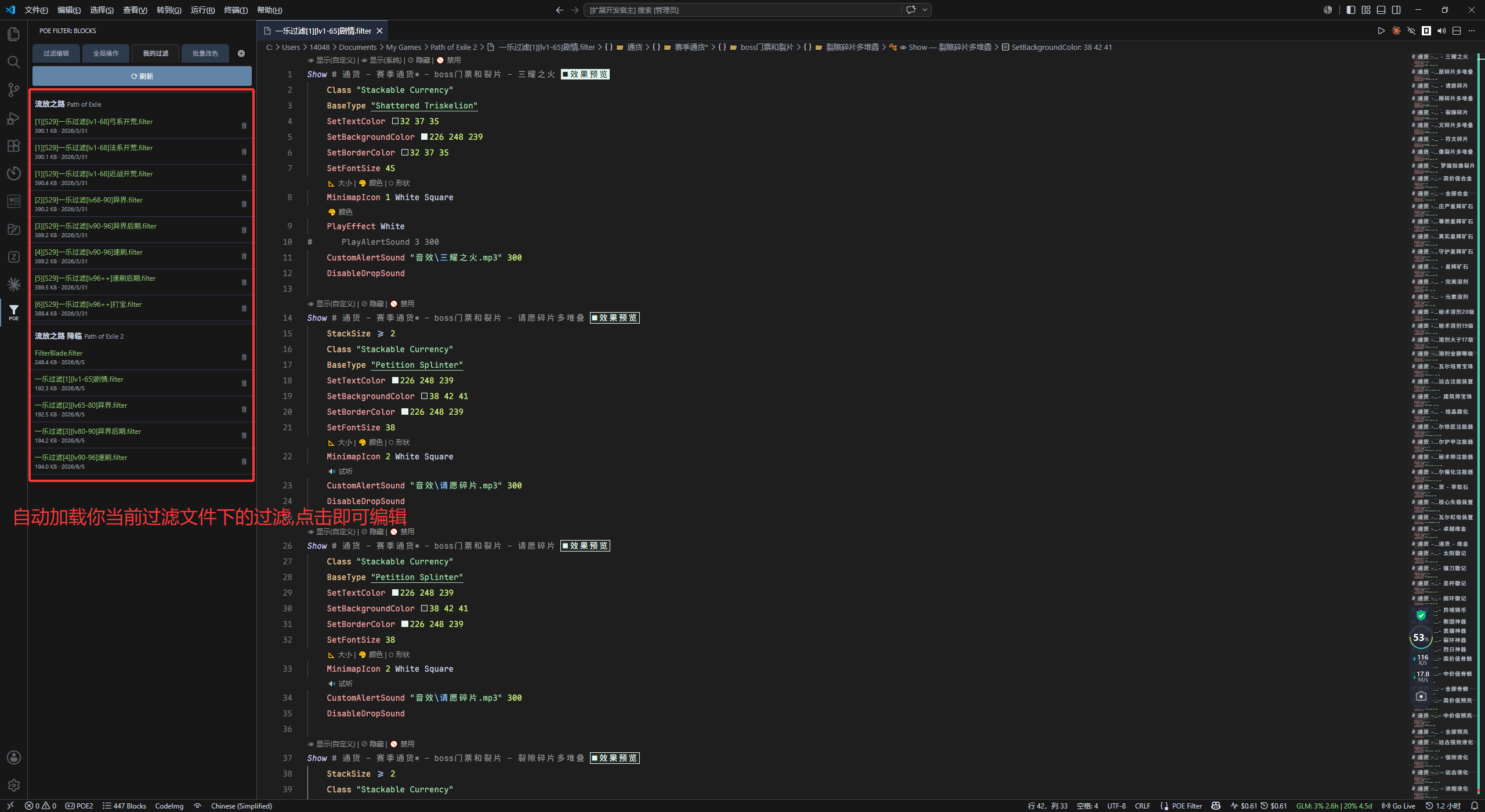Click 效果预览 on the 三耀之火 line
This screenshot has height=812, width=1485.
point(585,74)
